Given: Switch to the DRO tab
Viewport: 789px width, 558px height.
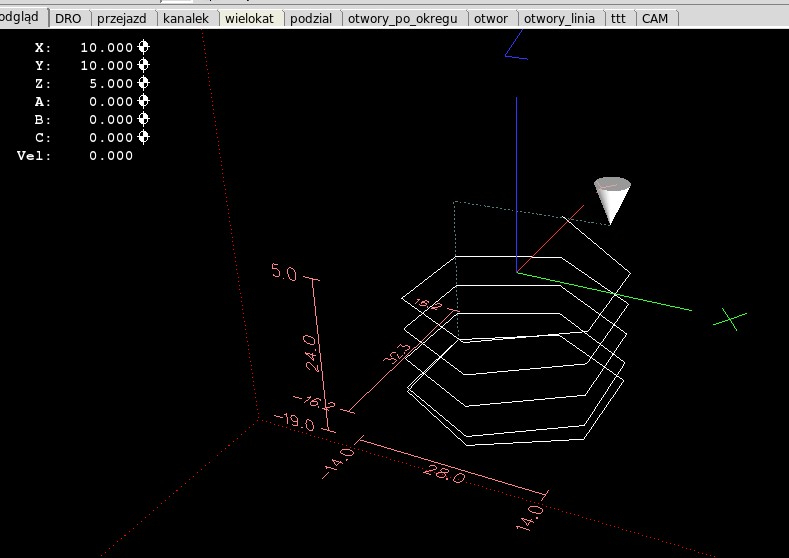Looking at the screenshot, I should click(68, 19).
